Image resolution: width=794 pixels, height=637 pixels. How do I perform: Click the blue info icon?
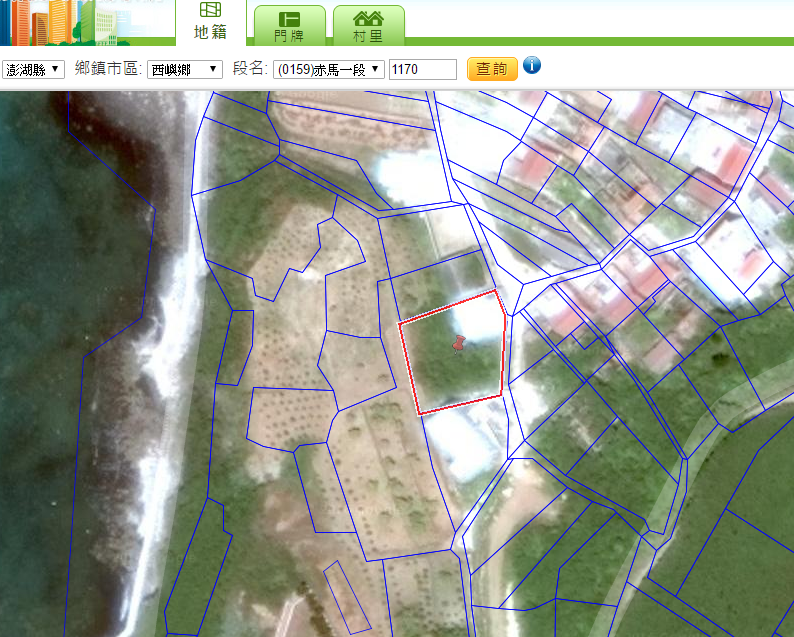[x=532, y=65]
